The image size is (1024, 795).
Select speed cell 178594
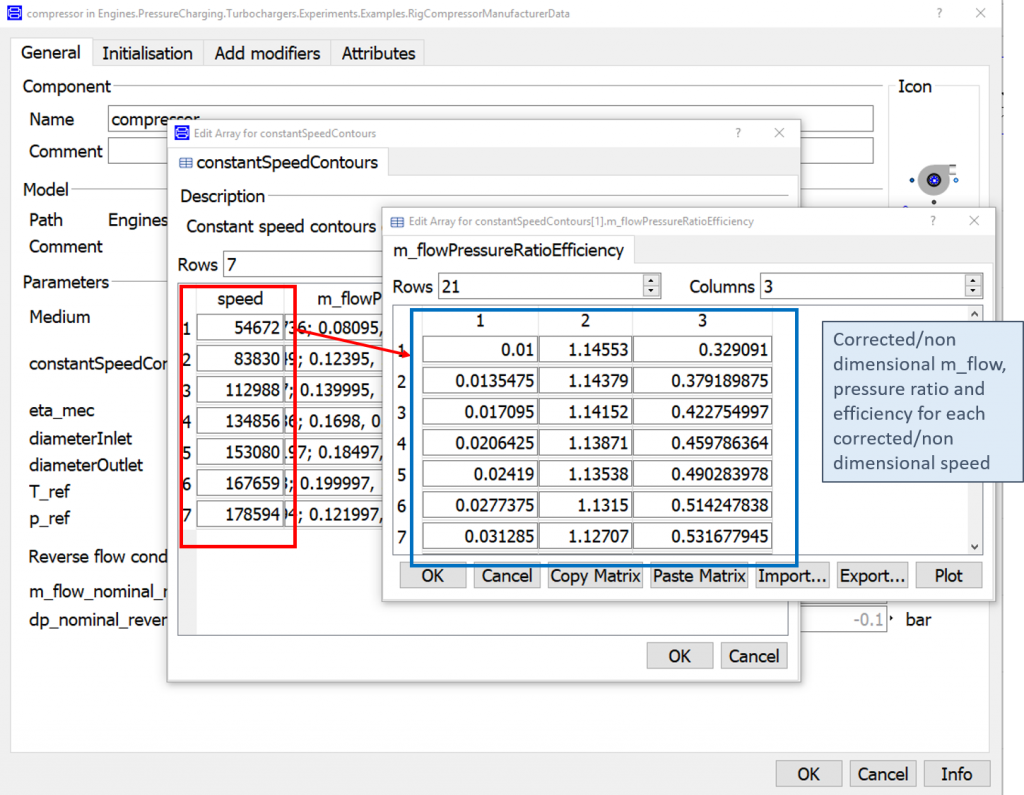[x=240, y=515]
